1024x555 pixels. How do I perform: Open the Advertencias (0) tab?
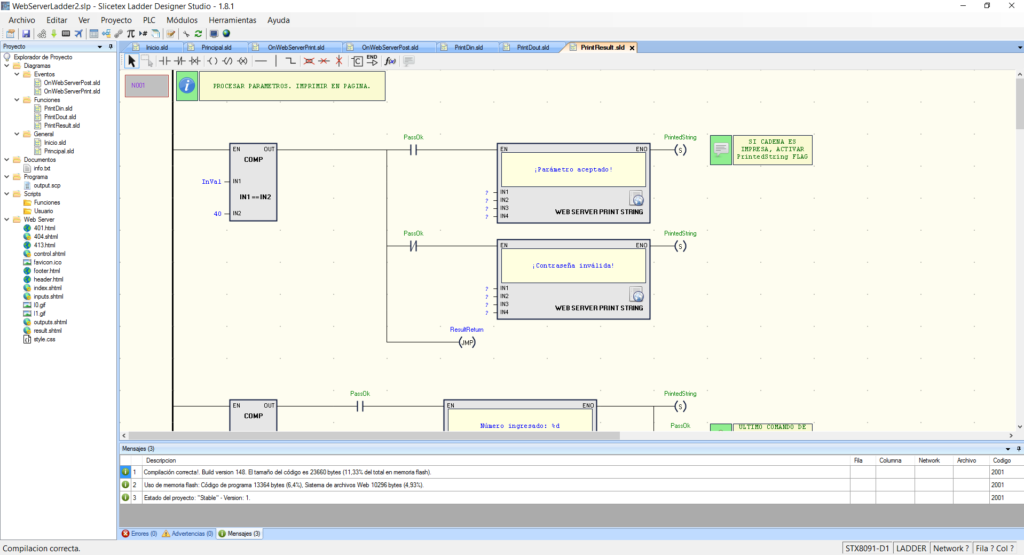(187, 534)
